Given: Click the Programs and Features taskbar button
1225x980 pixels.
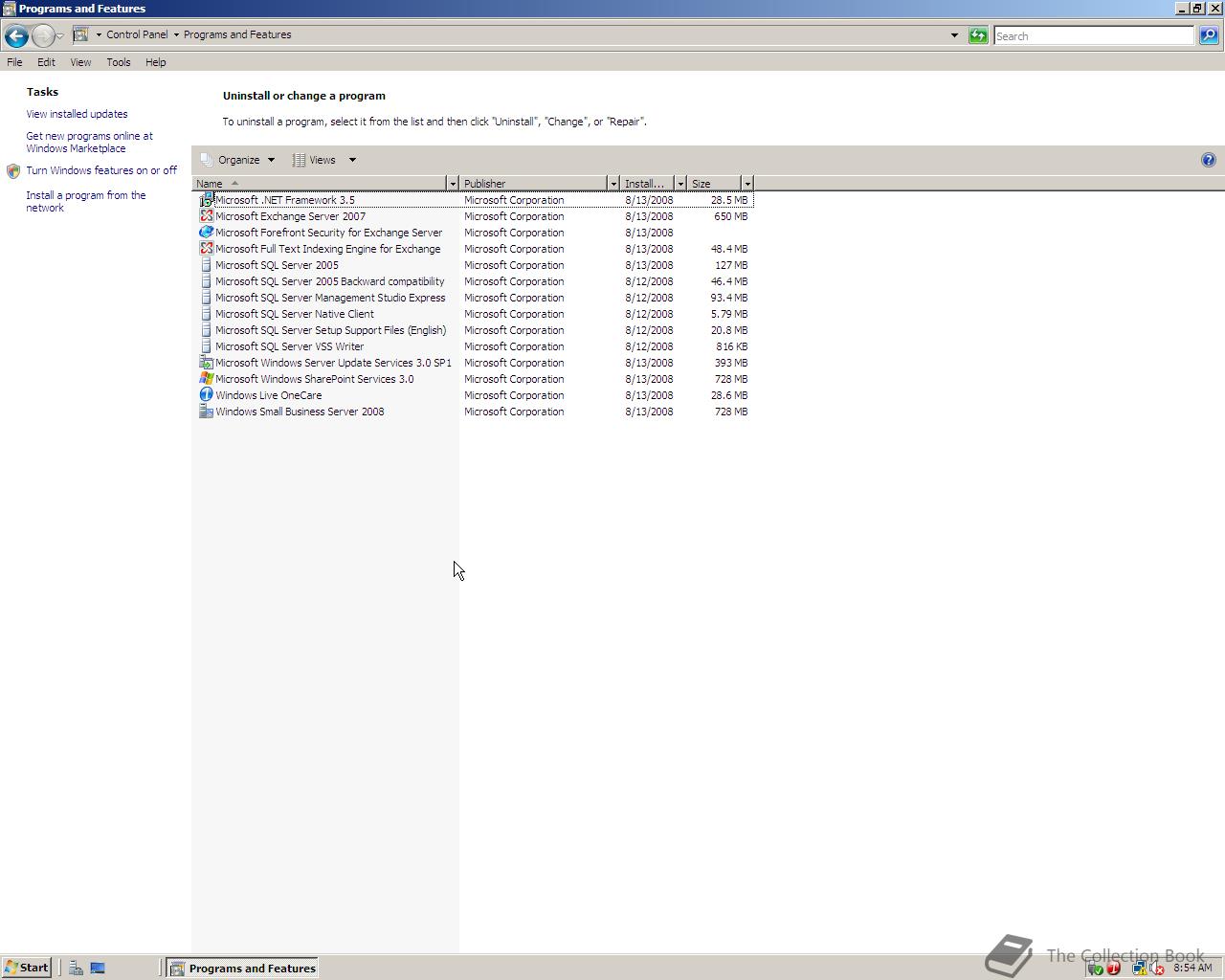Looking at the screenshot, I should pyautogui.click(x=242, y=968).
